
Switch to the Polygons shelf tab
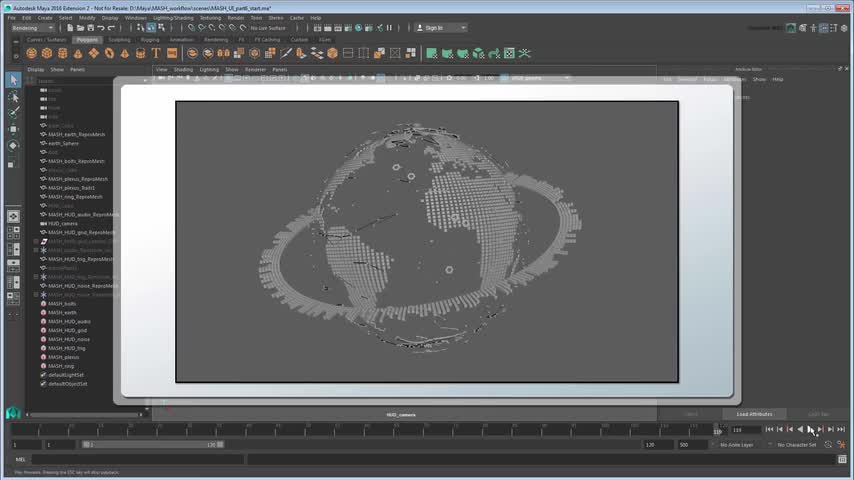(87, 40)
